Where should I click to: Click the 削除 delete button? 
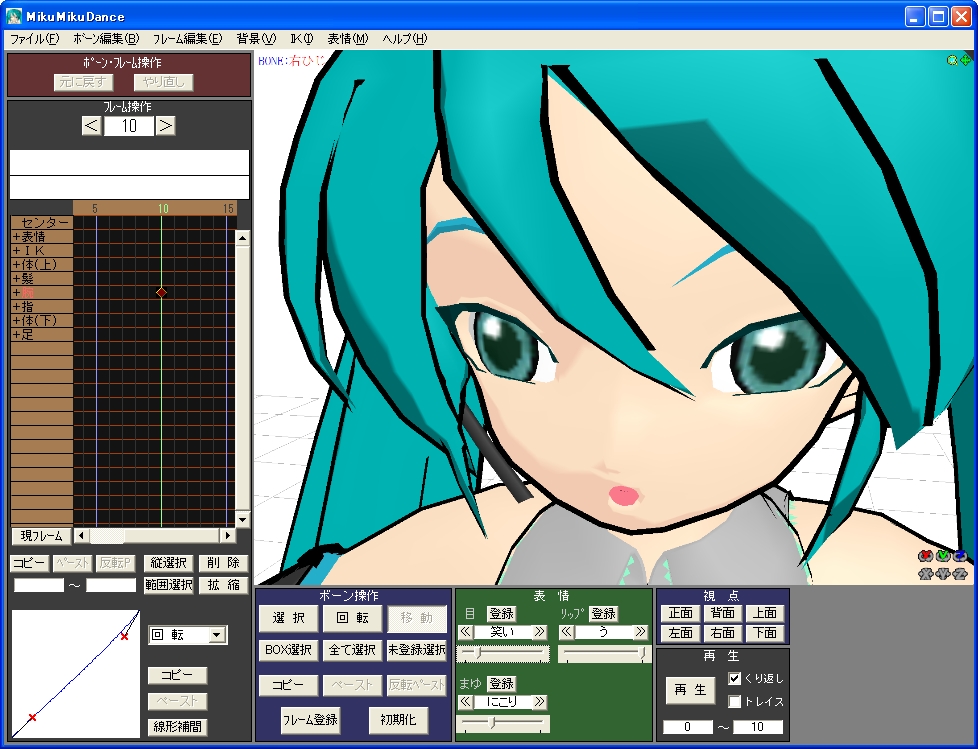pos(223,563)
